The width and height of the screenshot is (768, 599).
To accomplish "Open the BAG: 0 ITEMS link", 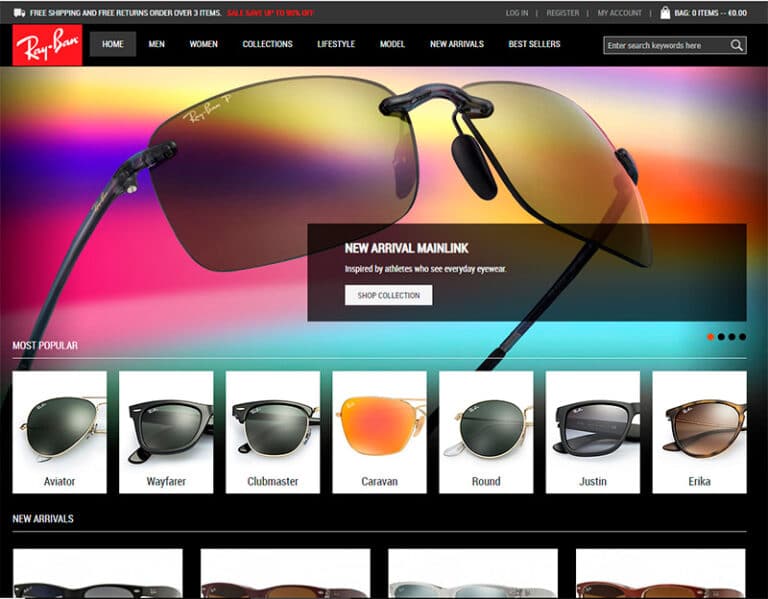I will pos(710,13).
